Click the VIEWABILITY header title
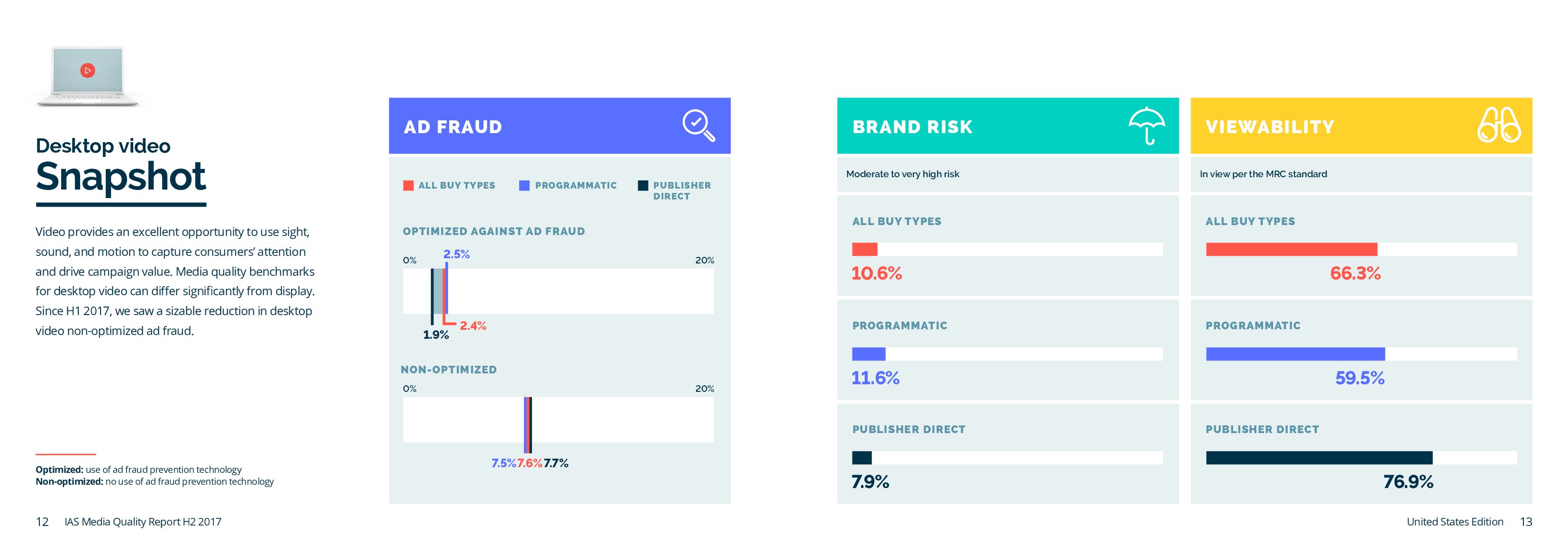Viewport: 1568px width, 552px height. pos(1270,127)
